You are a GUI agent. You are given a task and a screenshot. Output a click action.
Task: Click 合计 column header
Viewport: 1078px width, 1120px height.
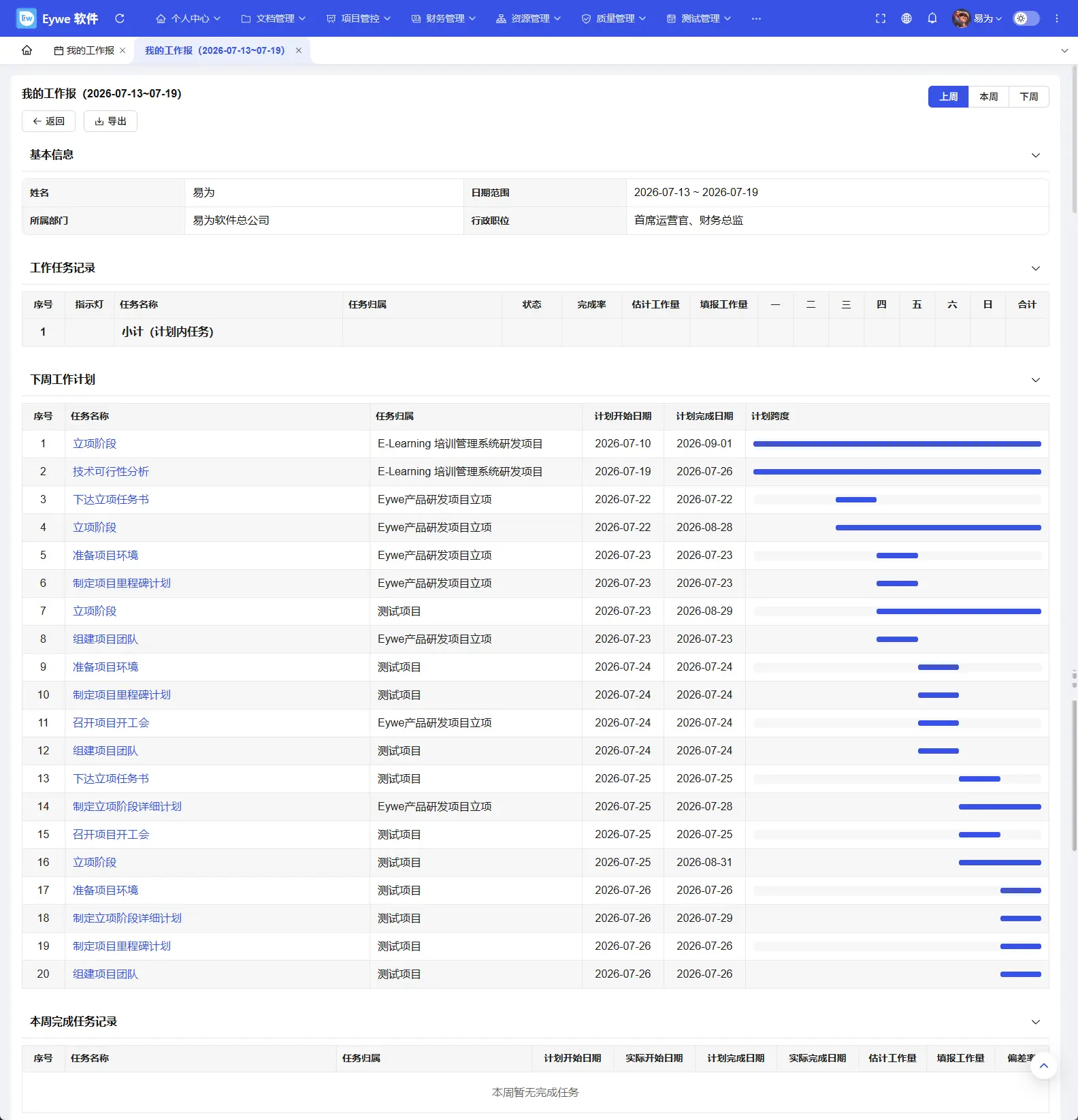(1027, 304)
